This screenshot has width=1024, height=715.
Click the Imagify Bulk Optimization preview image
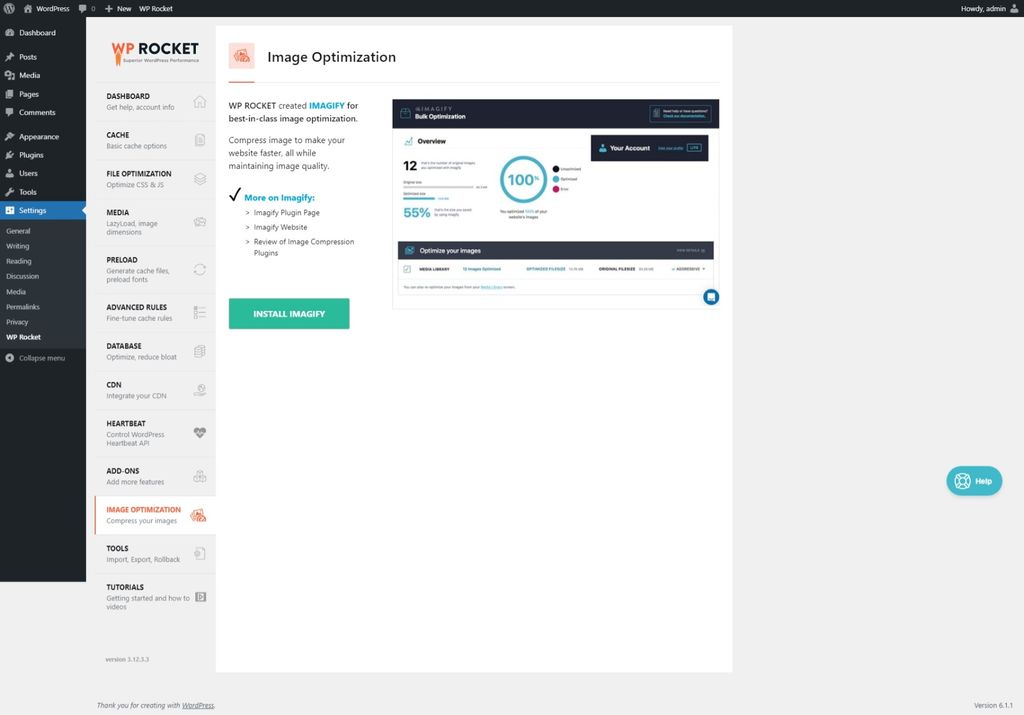tap(555, 204)
